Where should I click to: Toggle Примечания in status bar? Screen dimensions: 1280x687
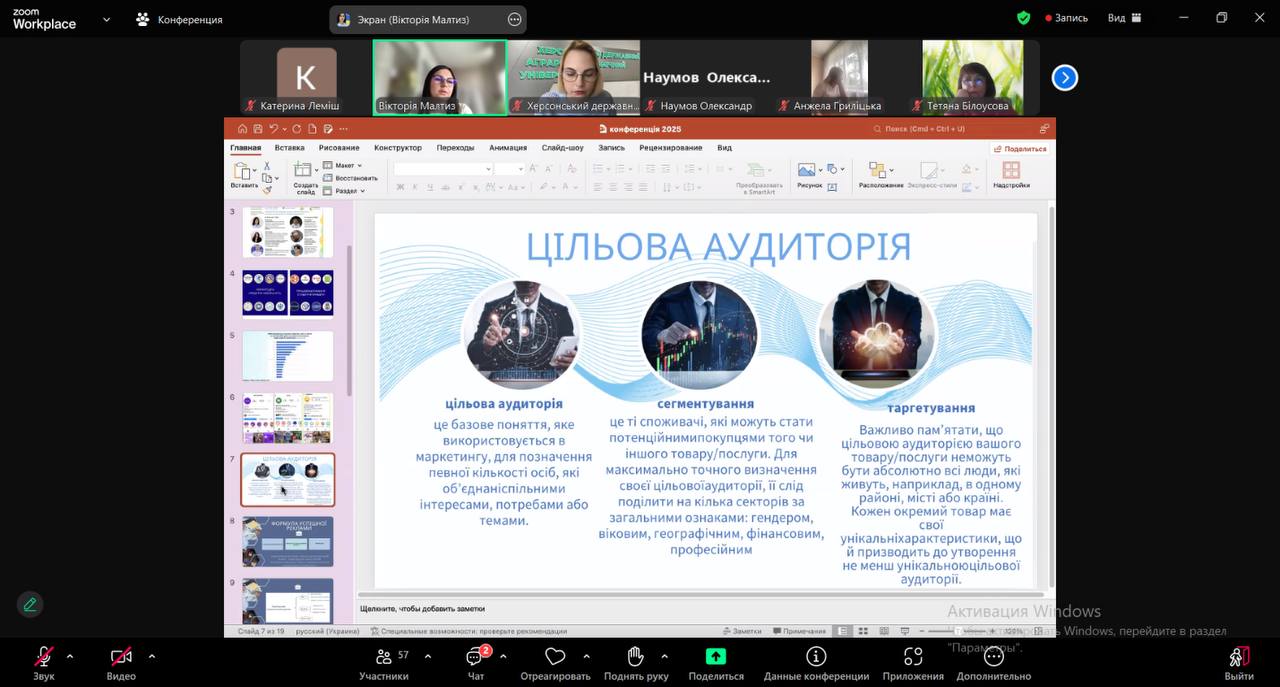point(799,631)
